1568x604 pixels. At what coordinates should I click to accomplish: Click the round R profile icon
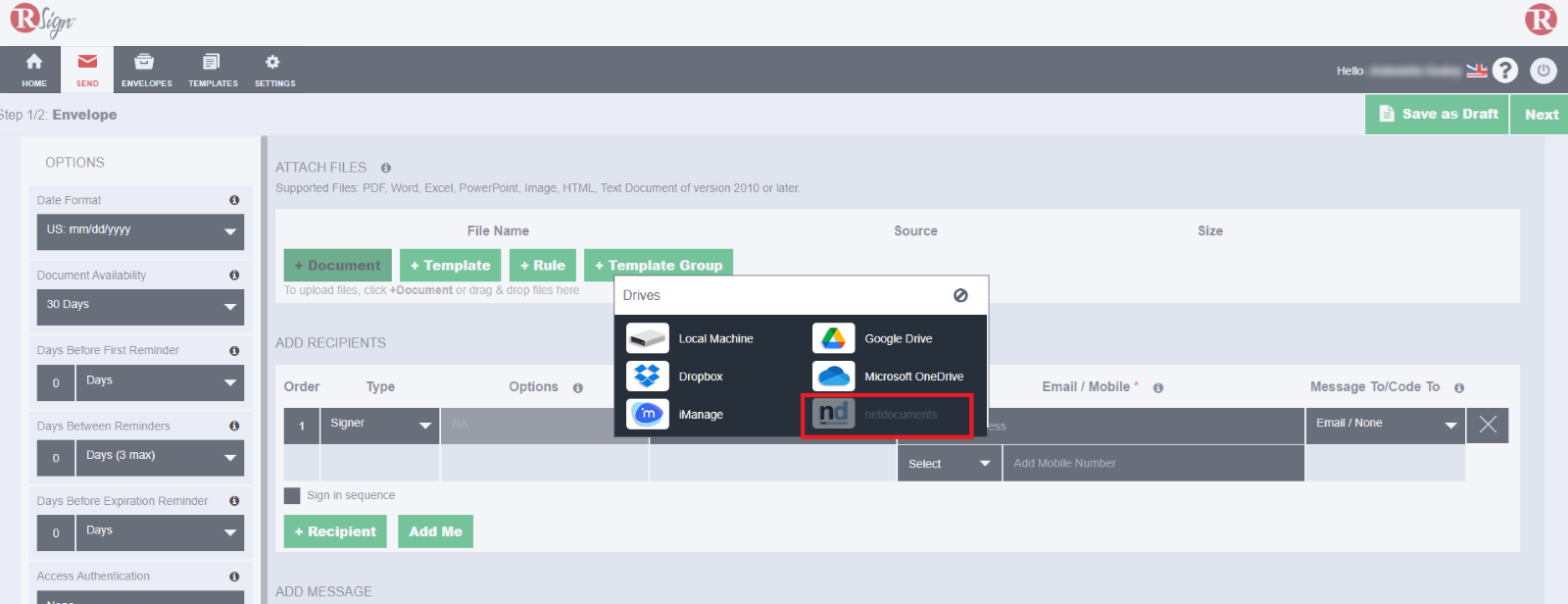(x=1541, y=20)
